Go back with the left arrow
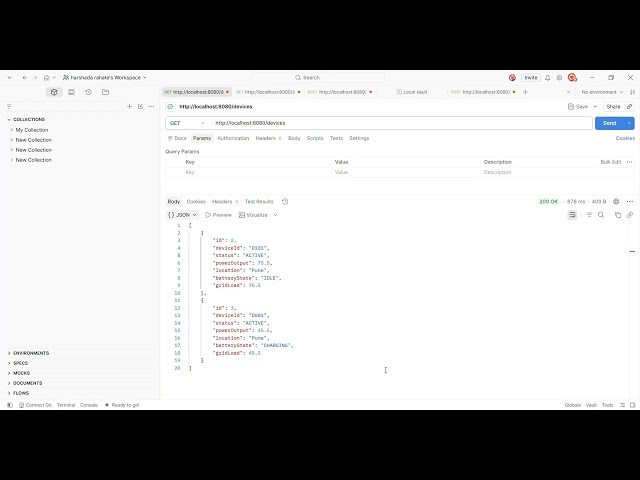The image size is (640, 480). (x=25, y=78)
